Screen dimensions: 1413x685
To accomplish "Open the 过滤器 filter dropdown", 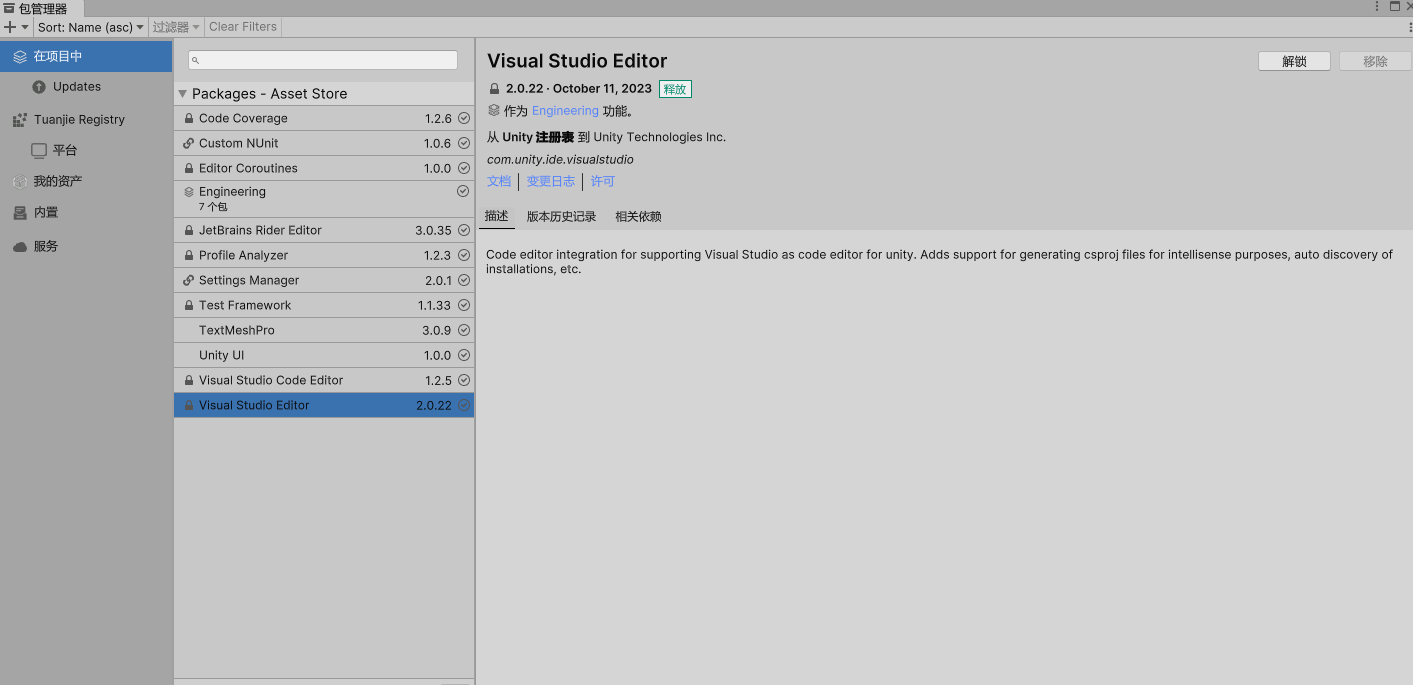I will (x=175, y=27).
